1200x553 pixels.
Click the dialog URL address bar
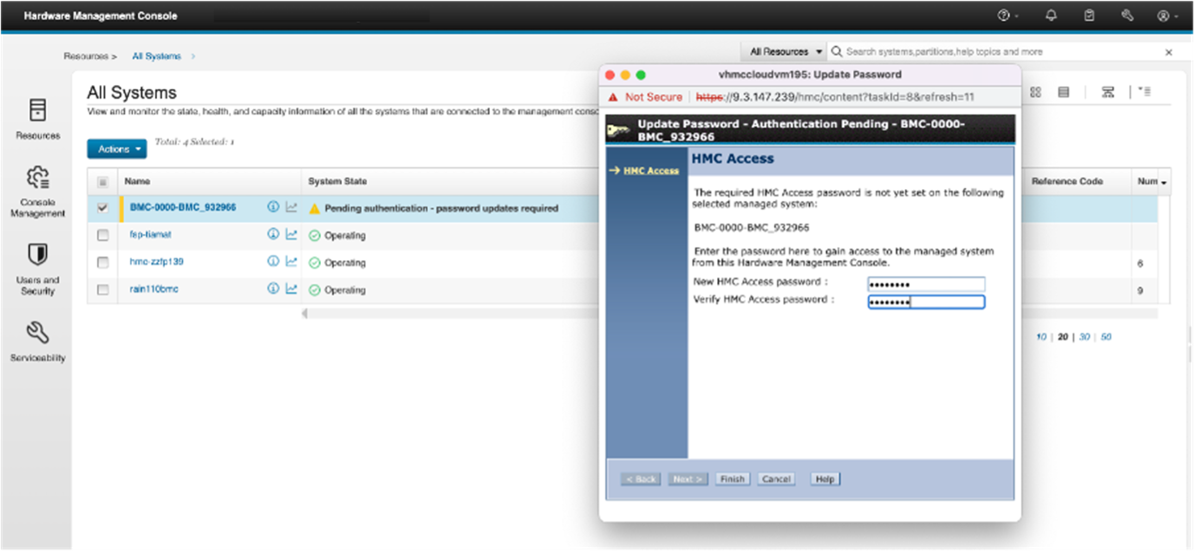(836, 97)
